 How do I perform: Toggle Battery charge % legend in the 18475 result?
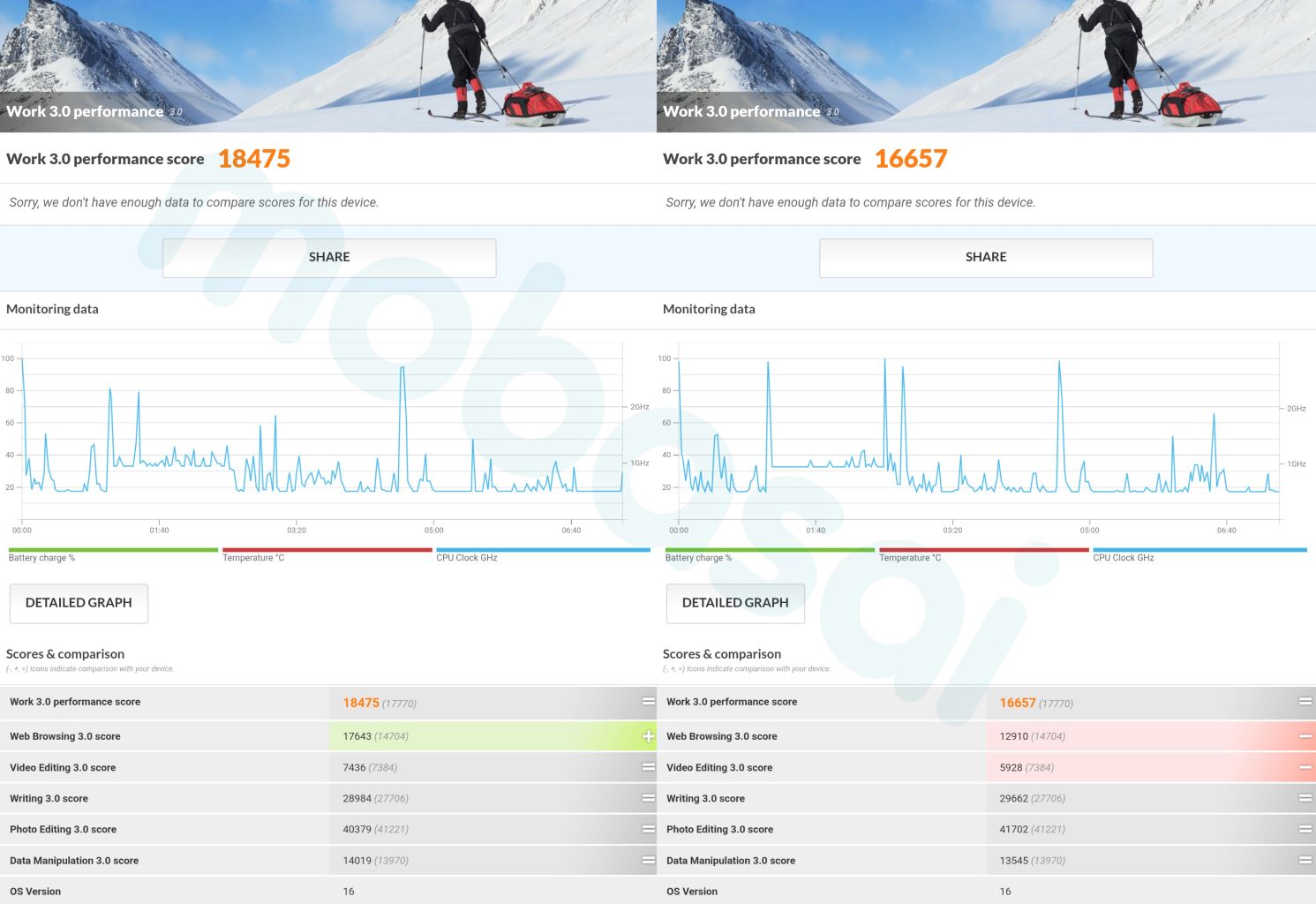(42, 558)
